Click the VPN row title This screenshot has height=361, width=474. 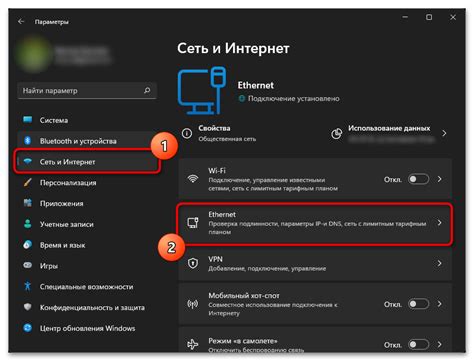pyautogui.click(x=215, y=259)
